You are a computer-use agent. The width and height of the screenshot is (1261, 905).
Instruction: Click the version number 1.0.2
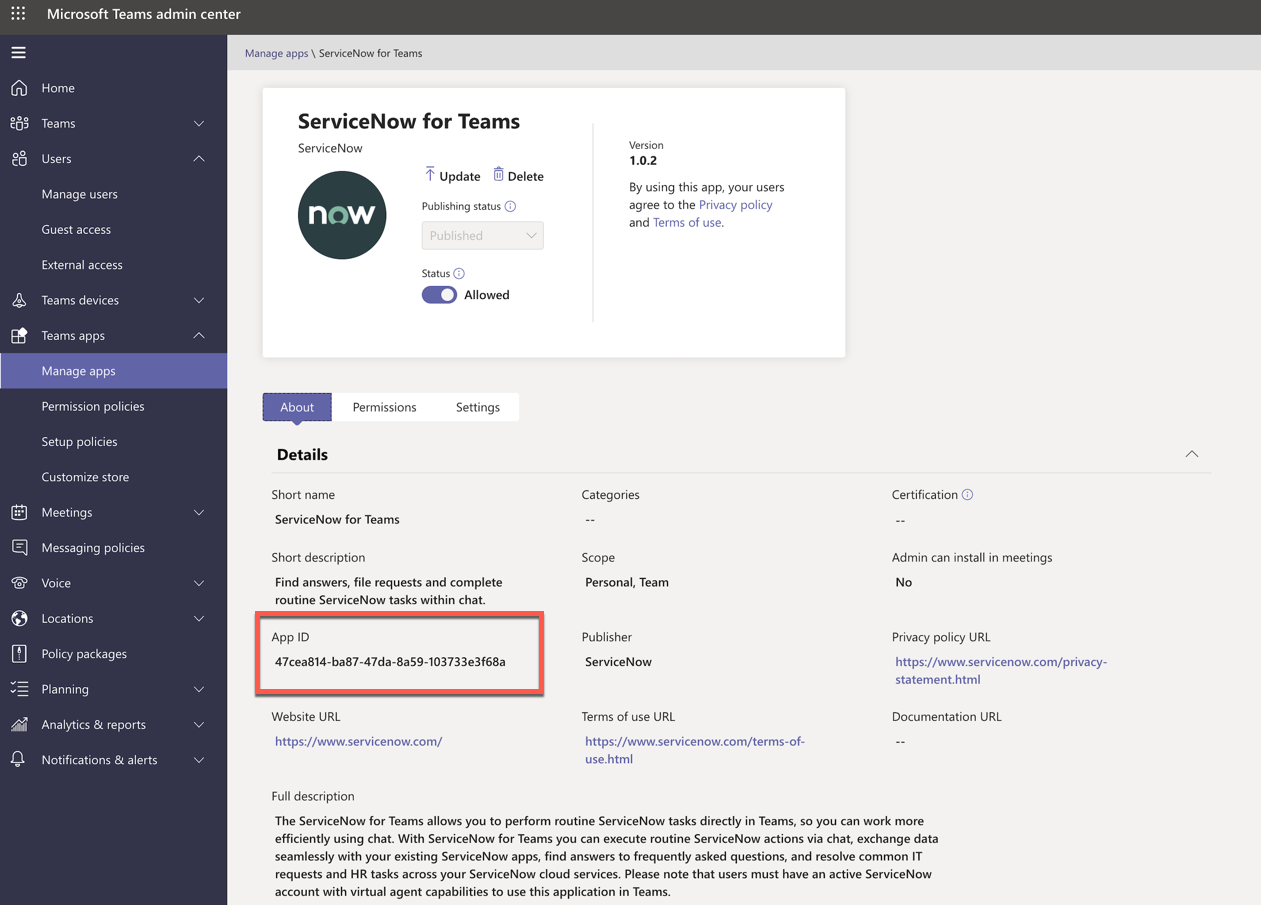pyautogui.click(x=643, y=160)
